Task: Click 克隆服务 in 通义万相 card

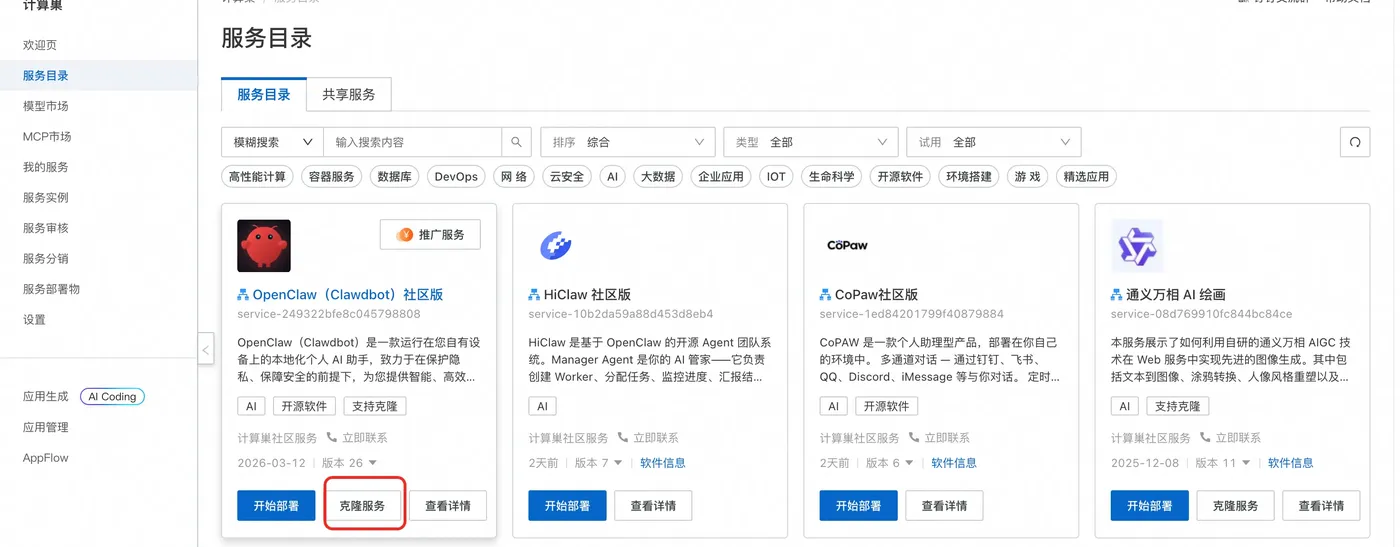Action: pos(1235,506)
